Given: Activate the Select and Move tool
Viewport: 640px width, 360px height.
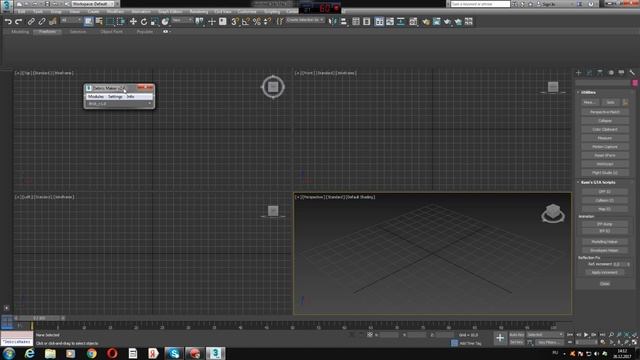Looking at the screenshot, I should coord(133,22).
